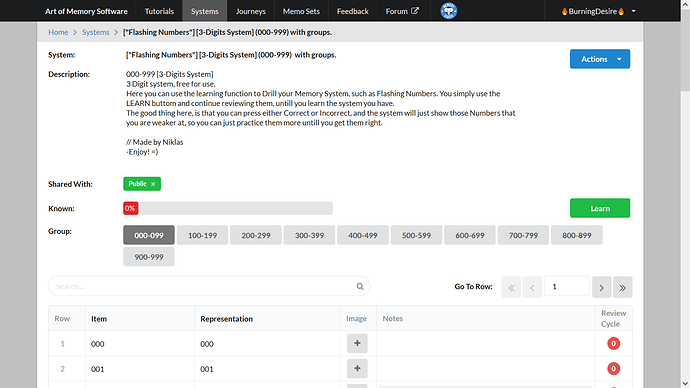Open Memo Sets in the navbar
The height and width of the screenshot is (388, 690).
tap(301, 11)
